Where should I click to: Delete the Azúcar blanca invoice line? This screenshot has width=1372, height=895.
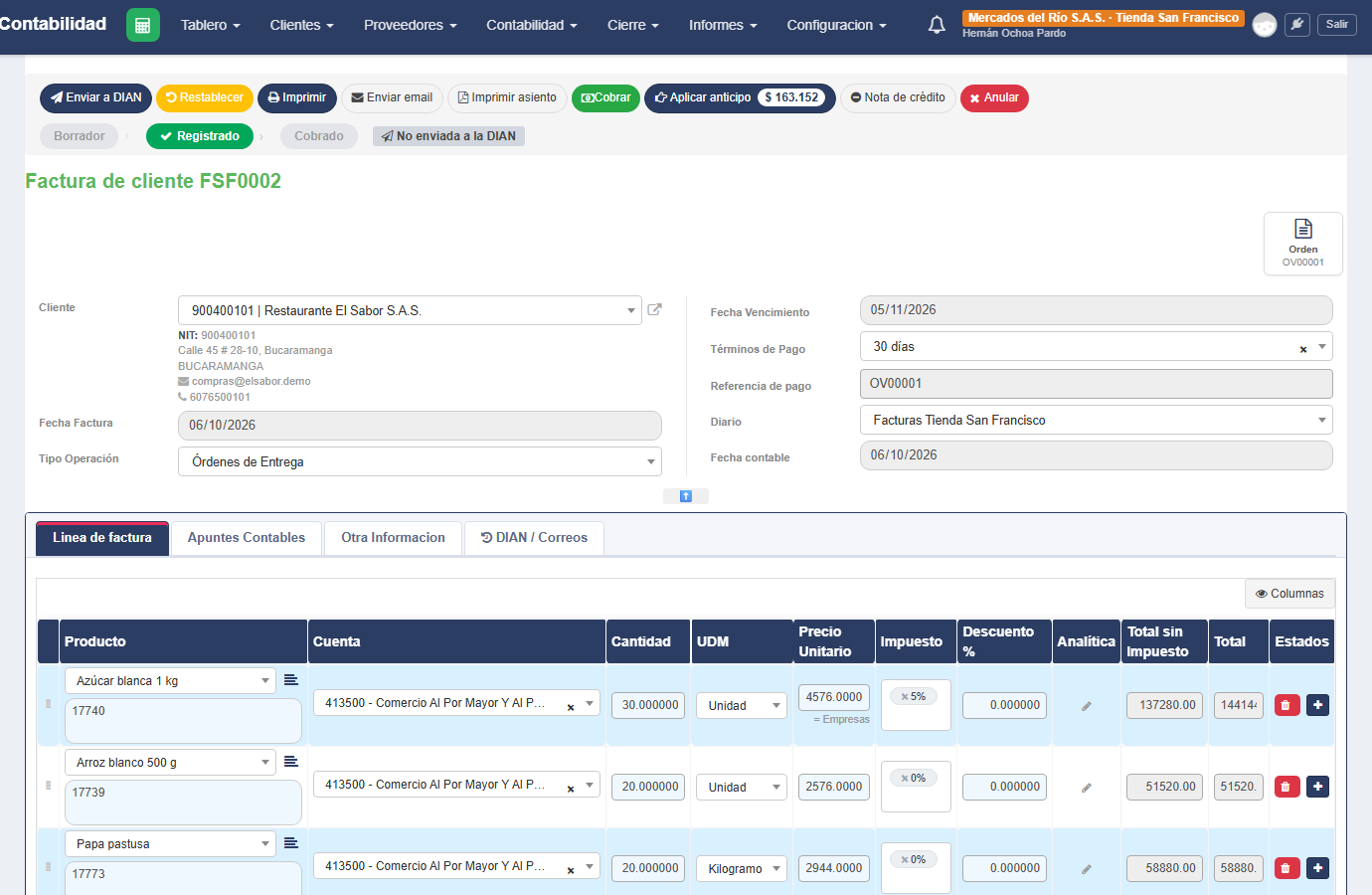[x=1286, y=705]
